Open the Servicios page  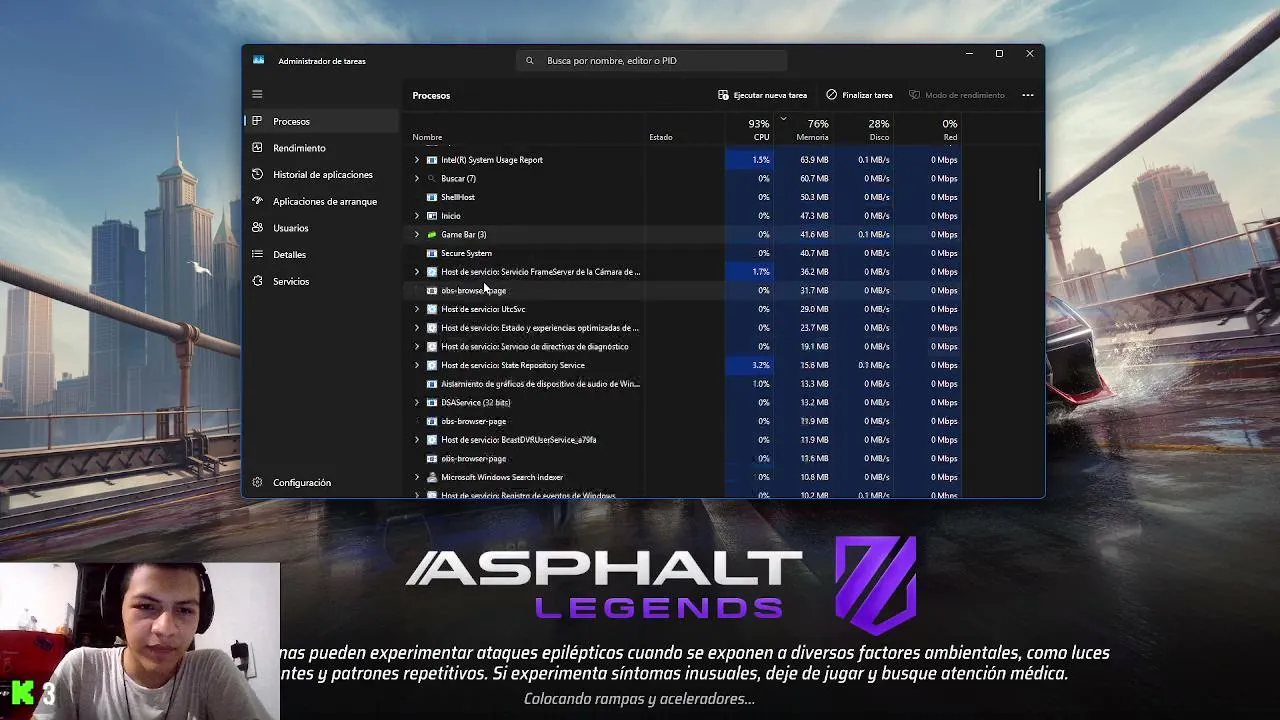pos(321,281)
